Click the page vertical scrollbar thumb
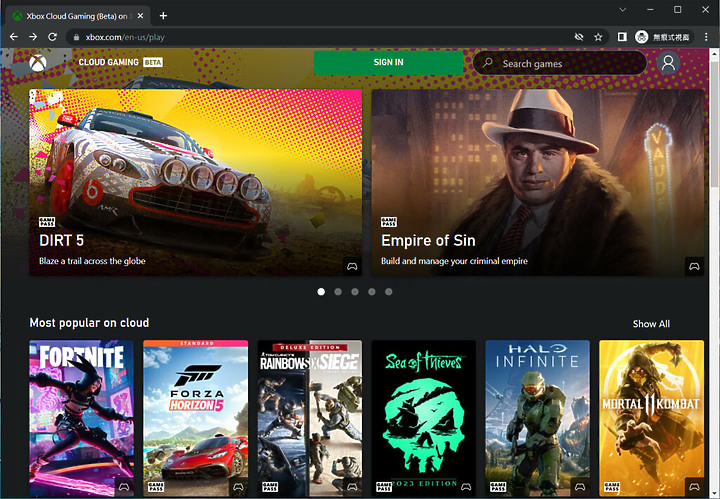Screen dimensions: 720x499 [x=714, y=124]
